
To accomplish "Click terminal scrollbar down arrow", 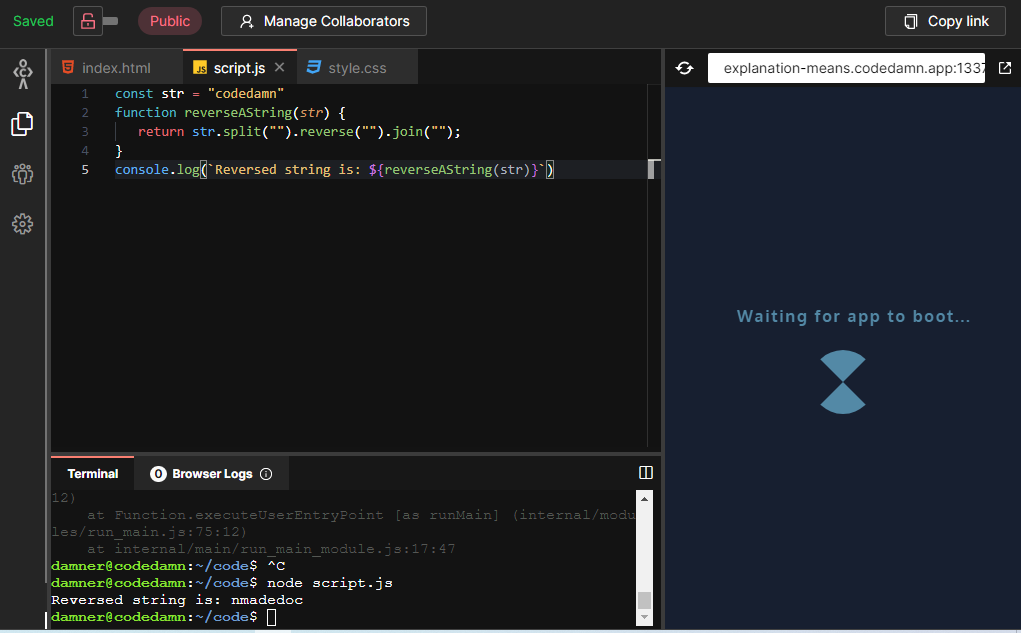I will [644, 617].
